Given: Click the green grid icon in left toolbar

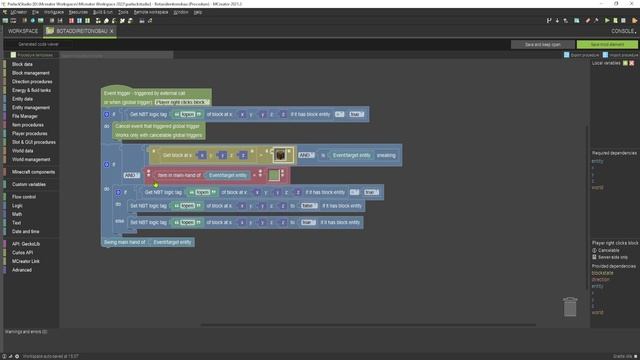Looking at the screenshot, I should [87, 20].
